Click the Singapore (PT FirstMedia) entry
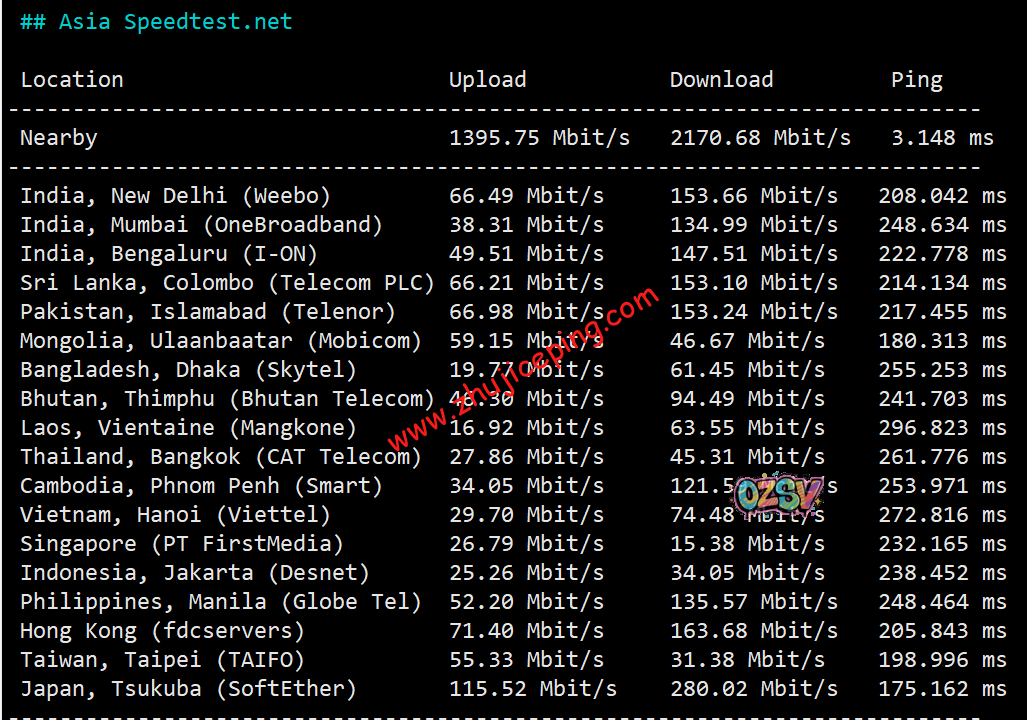Viewport: 1027px width, 720px height. click(x=181, y=544)
